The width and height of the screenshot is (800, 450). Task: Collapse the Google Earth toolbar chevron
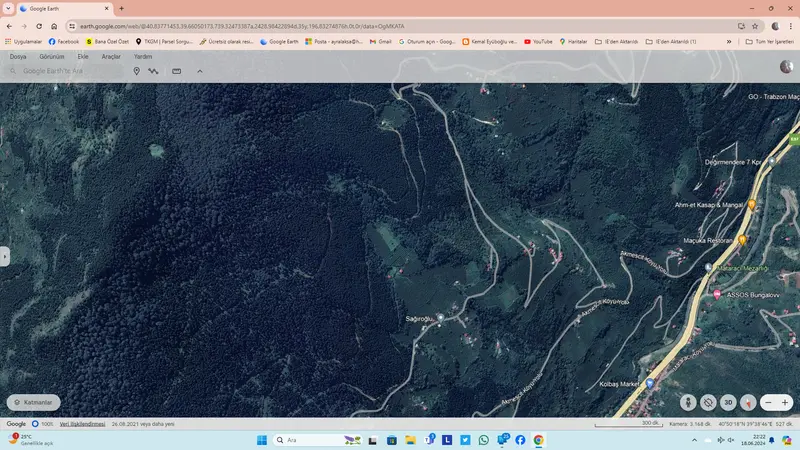pos(200,71)
